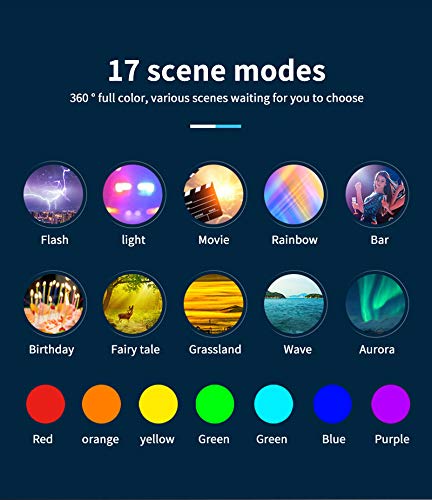Pick the Grassland scene thumbnail

(x=214, y=304)
